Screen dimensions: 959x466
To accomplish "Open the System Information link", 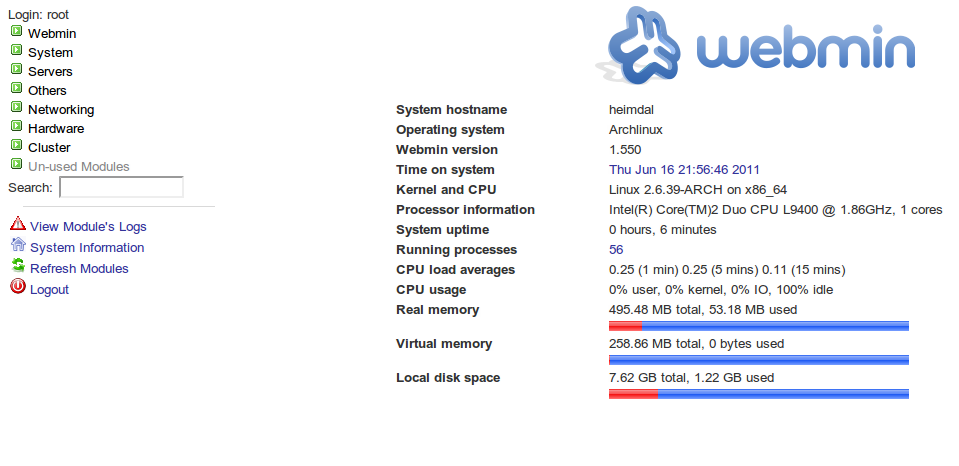I will coord(87,248).
